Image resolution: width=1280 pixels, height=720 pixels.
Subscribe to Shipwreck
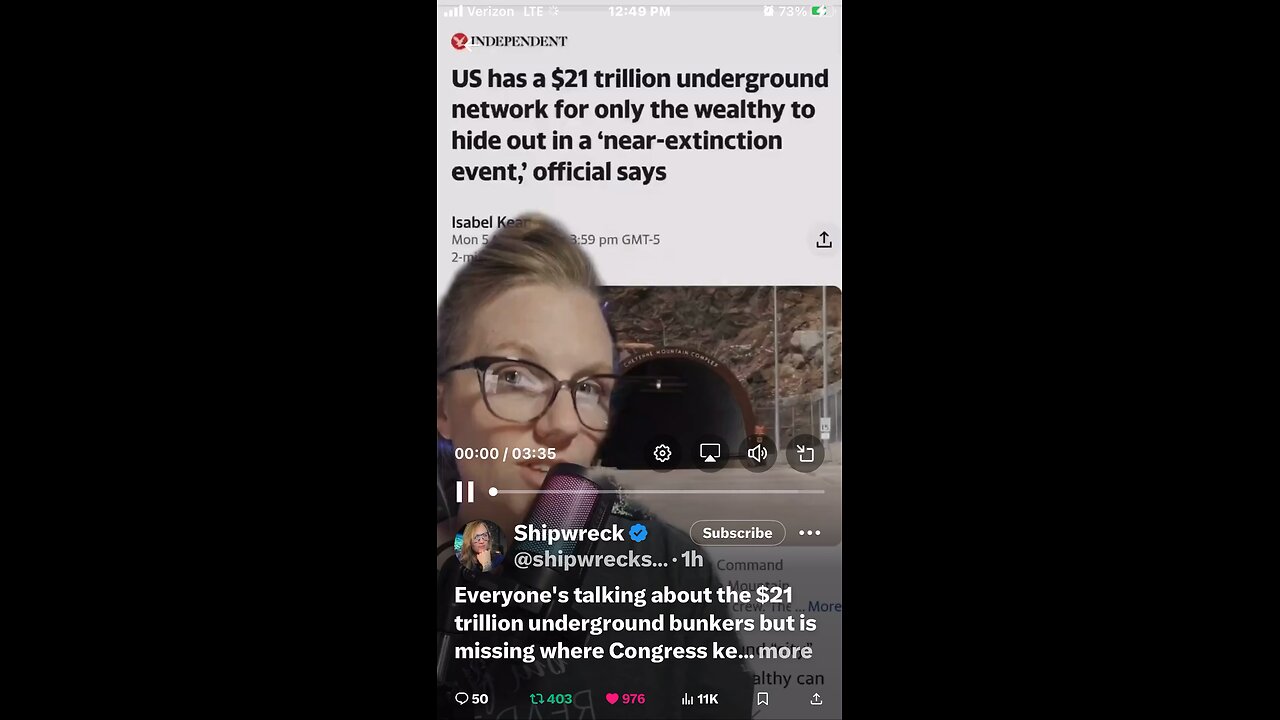737,533
